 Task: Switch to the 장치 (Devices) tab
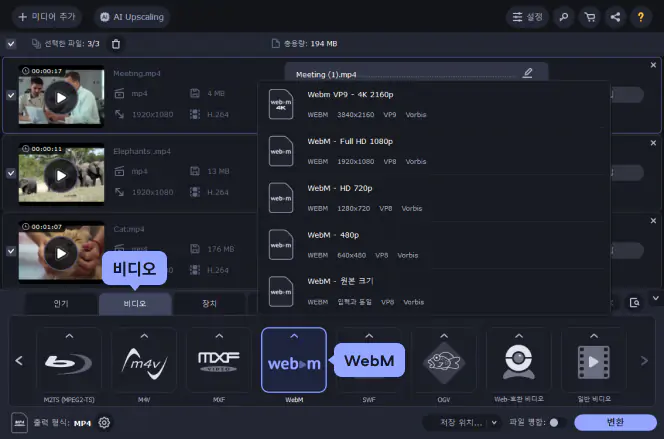click(209, 304)
